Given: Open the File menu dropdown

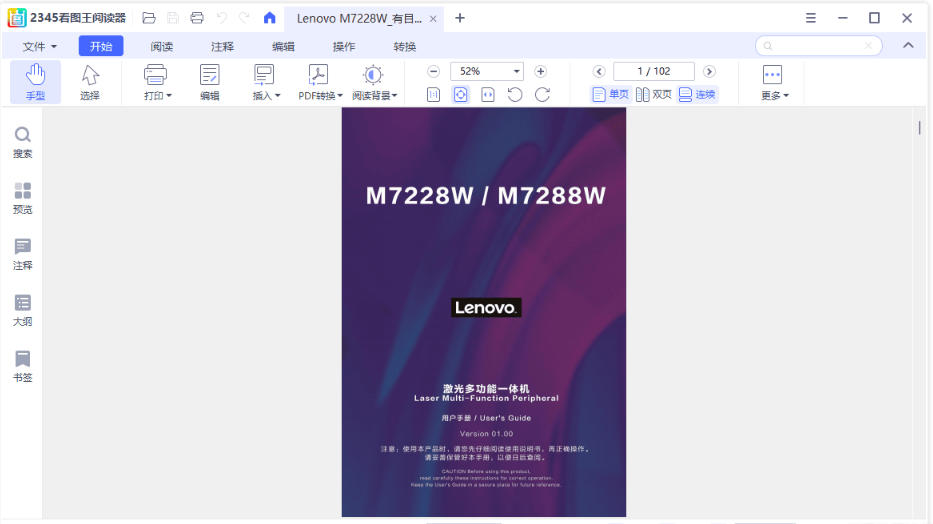Looking at the screenshot, I should pyautogui.click(x=40, y=46).
